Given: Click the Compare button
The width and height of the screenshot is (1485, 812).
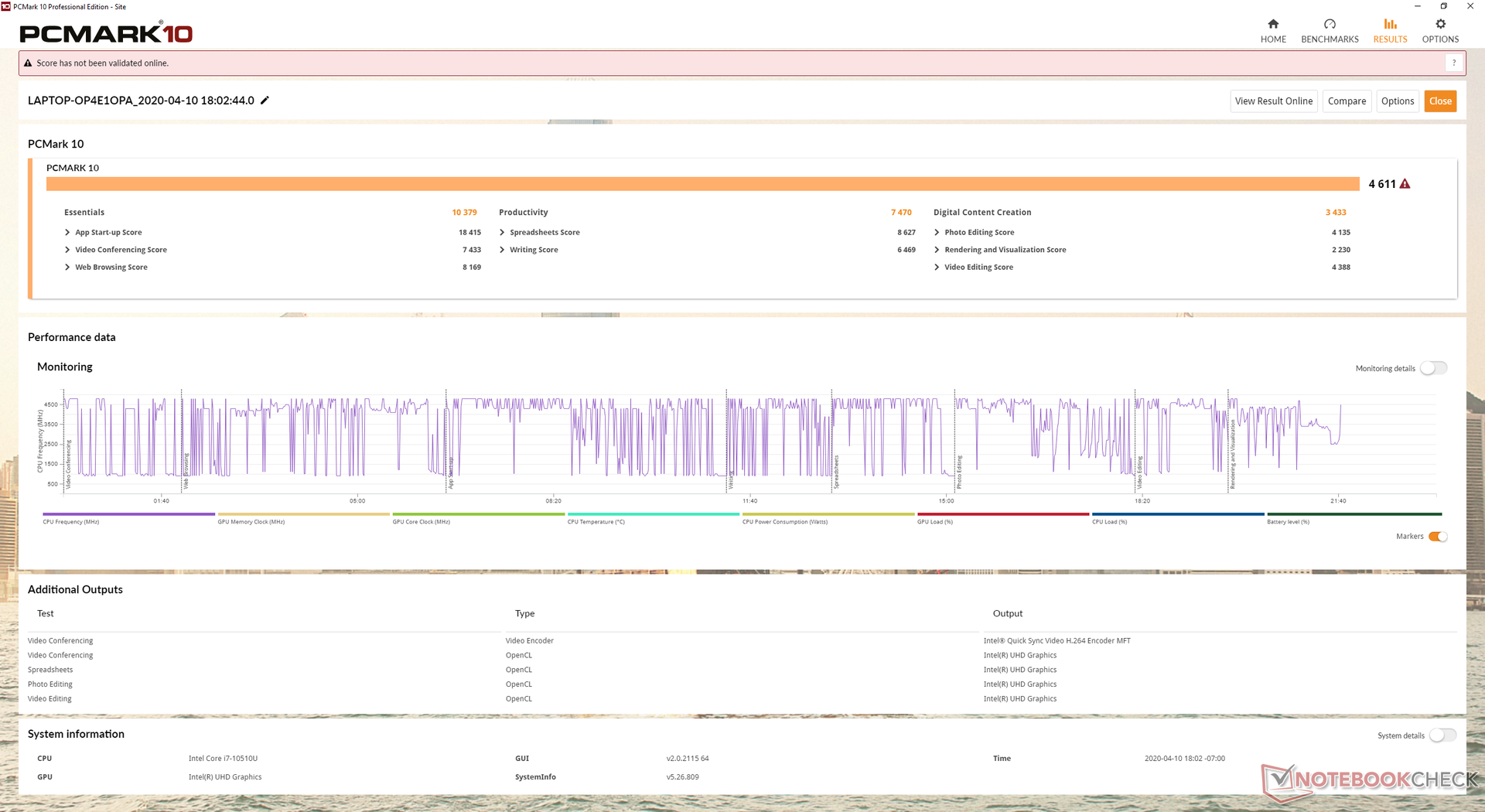Looking at the screenshot, I should [1347, 101].
